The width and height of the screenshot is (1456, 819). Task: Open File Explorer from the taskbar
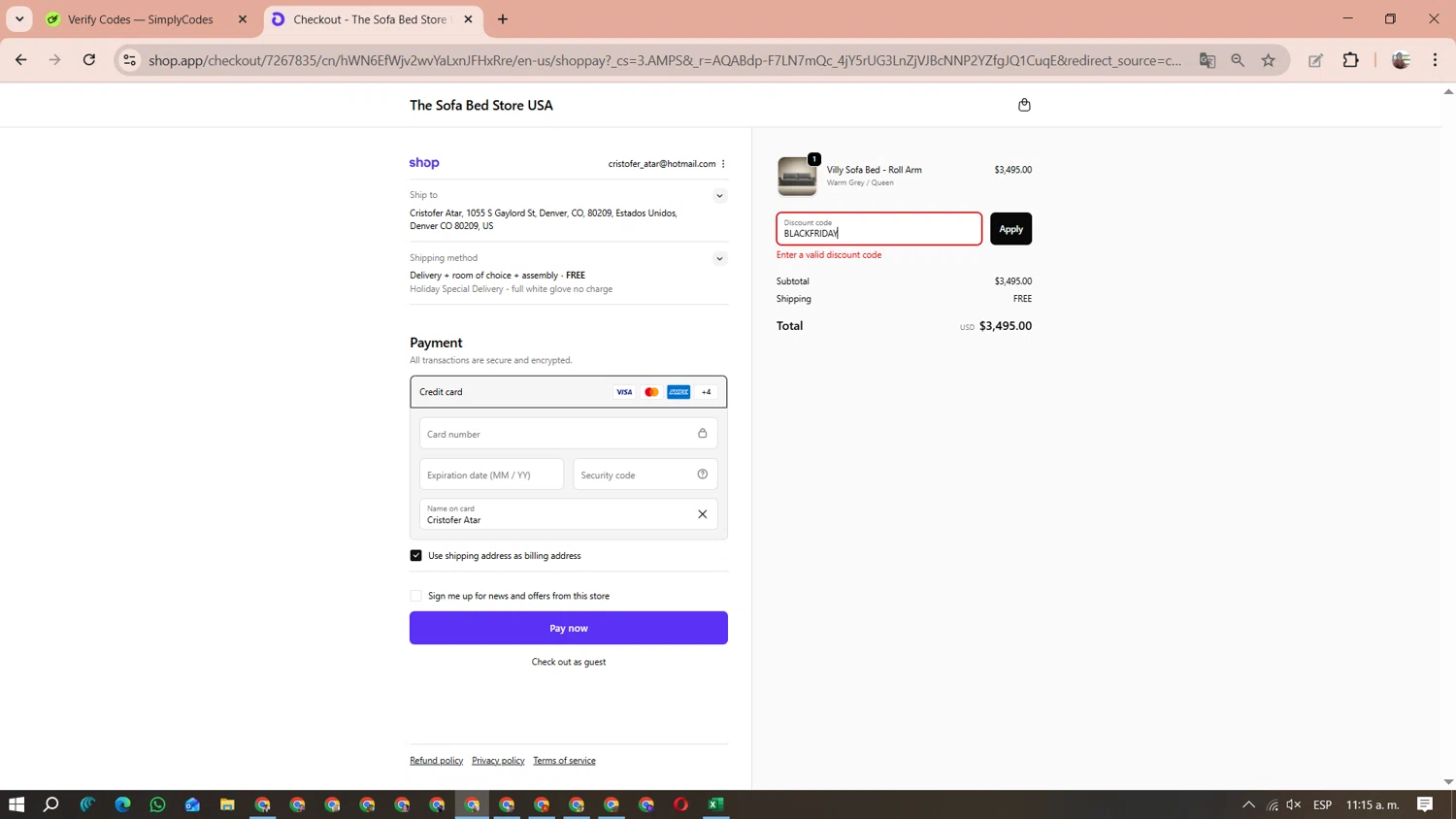tap(228, 804)
